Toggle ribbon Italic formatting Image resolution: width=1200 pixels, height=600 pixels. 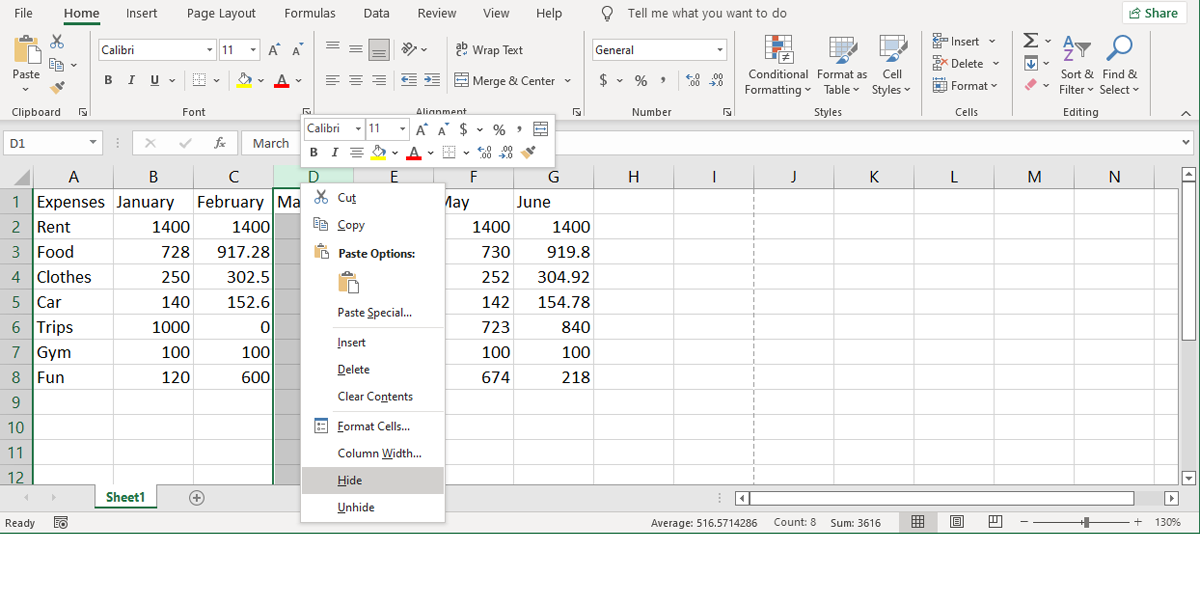coord(131,80)
